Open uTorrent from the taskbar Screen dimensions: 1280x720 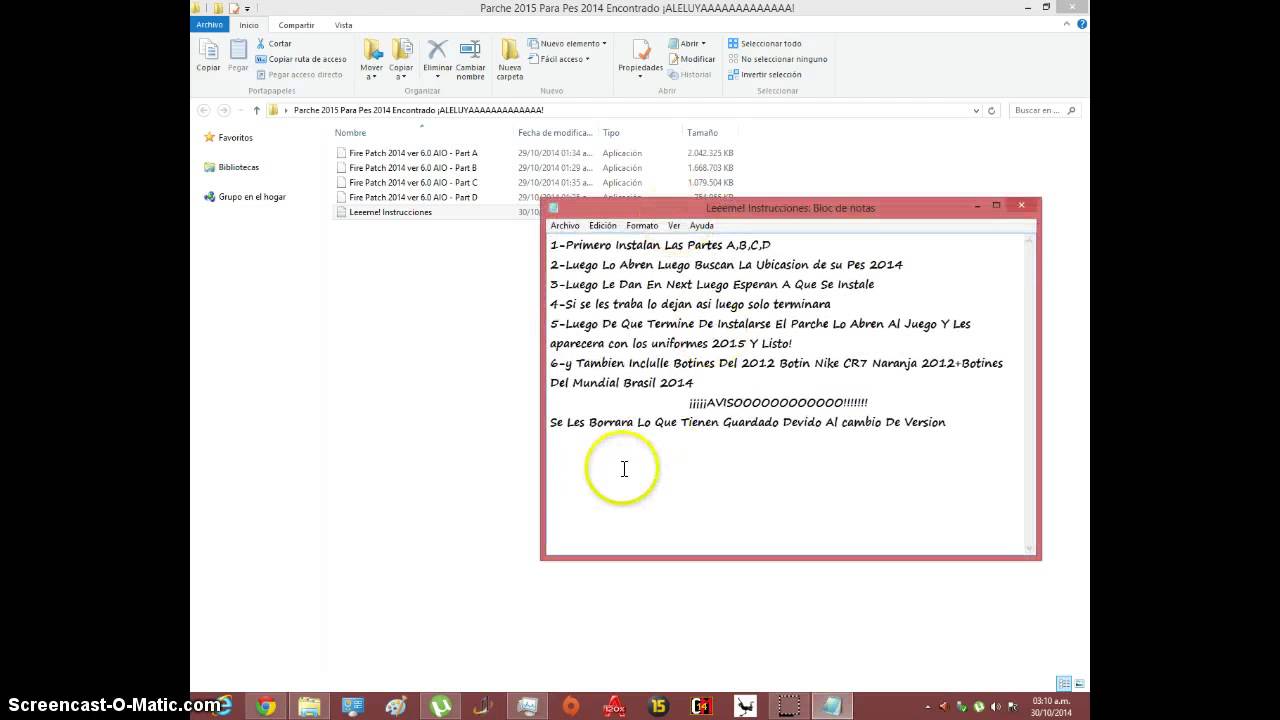pos(440,706)
